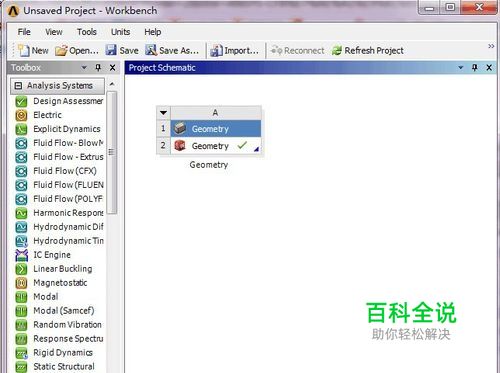Select the Geometry text in cell row 2
The image size is (500, 373).
210,146
